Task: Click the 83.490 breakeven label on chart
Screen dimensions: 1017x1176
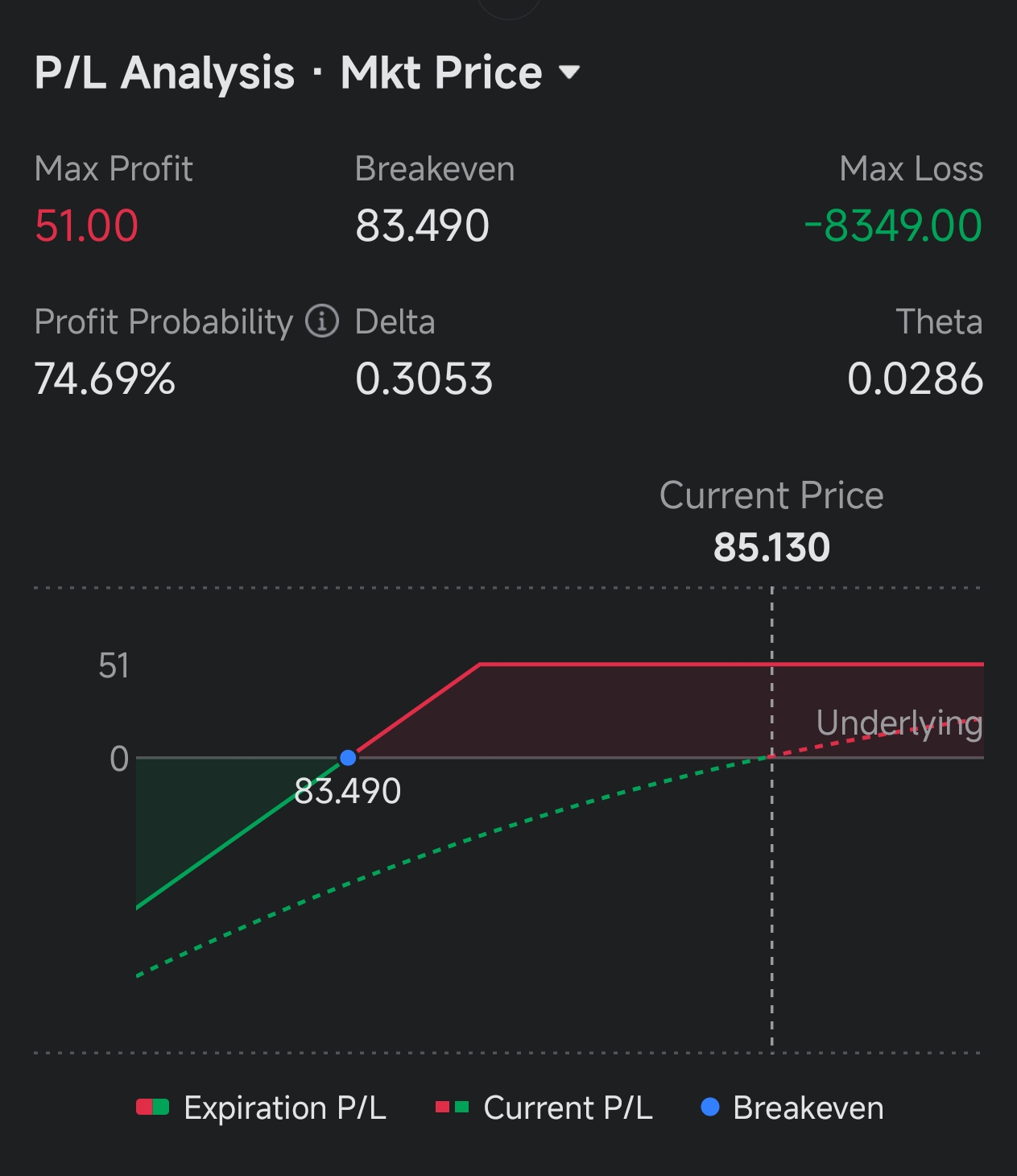Action: pyautogui.click(x=348, y=792)
